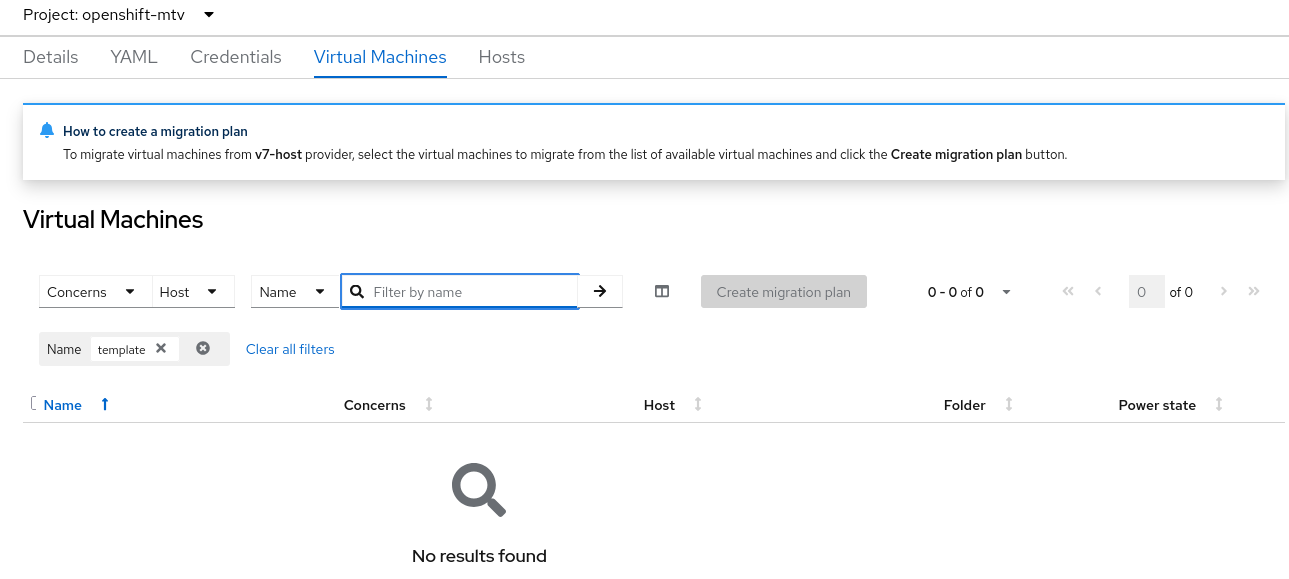This screenshot has height=579, width=1289.
Task: Expand the Project openshift-mtv selector
Action: coord(119,15)
